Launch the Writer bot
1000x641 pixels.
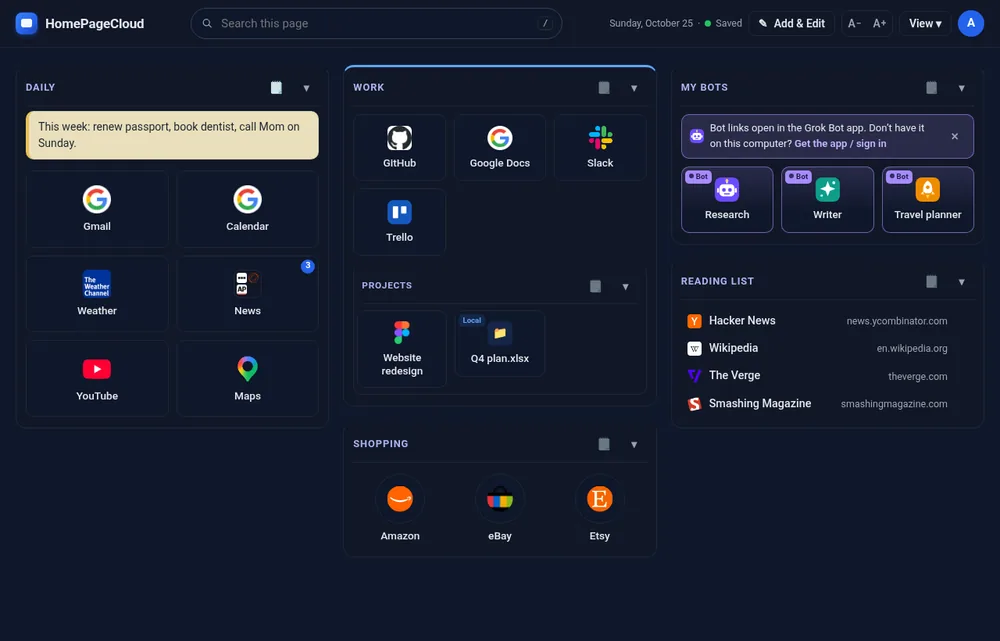(x=827, y=200)
